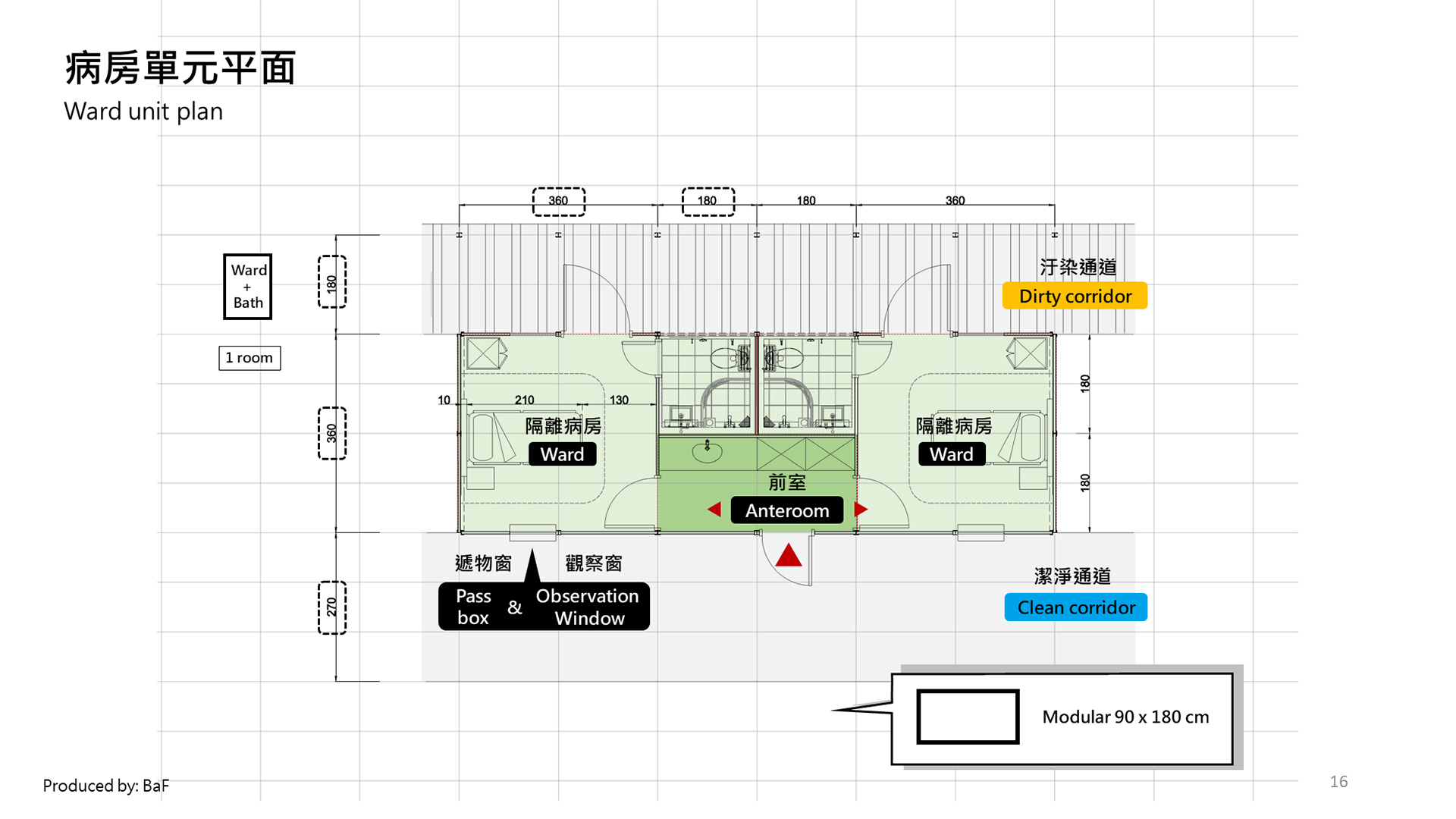This screenshot has height=819, width=1456.
Task: Click the Modular 90 x 180 cm rectangle sample
Action: [968, 717]
